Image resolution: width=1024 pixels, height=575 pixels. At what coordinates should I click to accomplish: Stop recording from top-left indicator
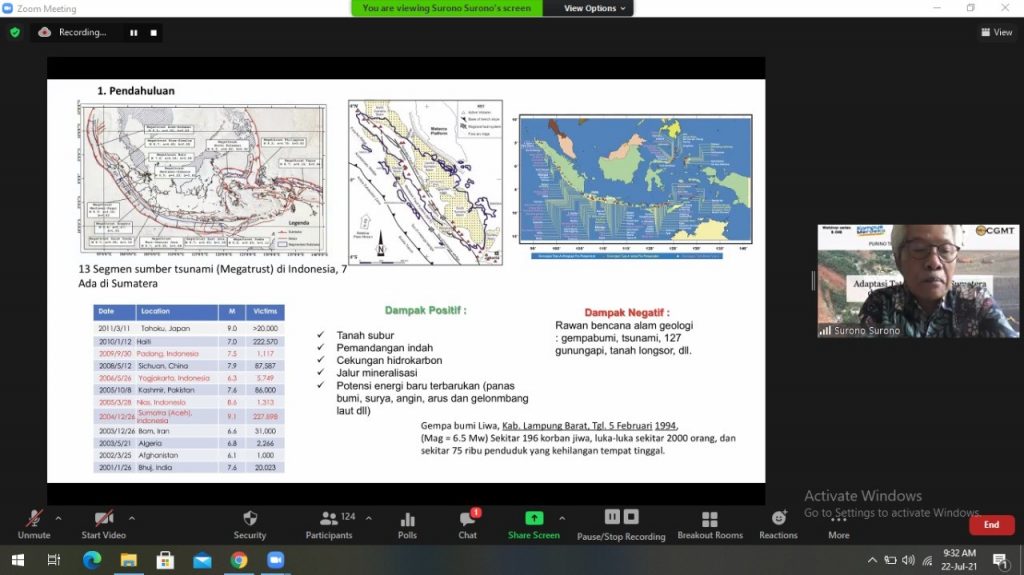coord(153,33)
